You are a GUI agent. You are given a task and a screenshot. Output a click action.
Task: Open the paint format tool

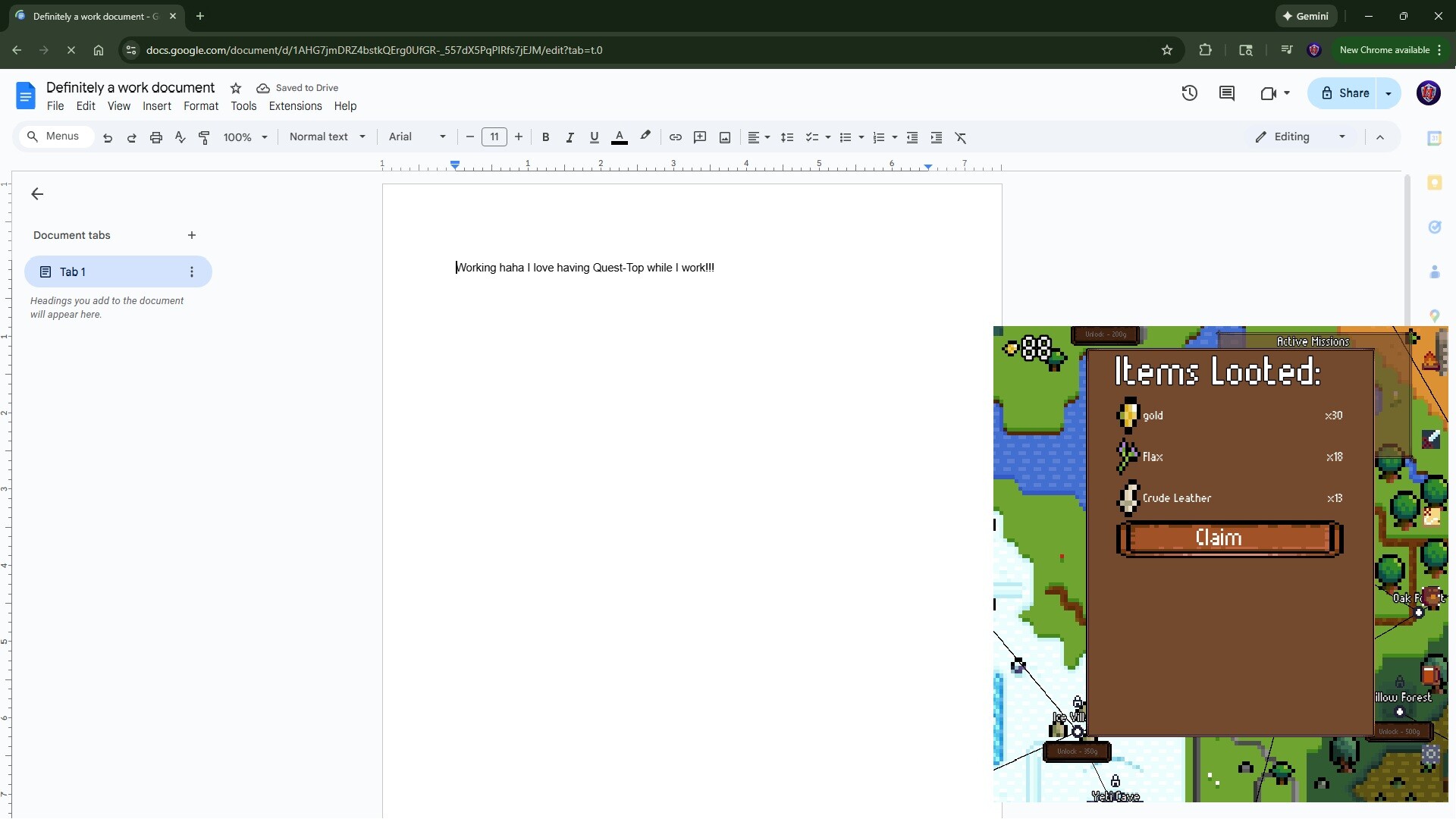pyautogui.click(x=204, y=137)
